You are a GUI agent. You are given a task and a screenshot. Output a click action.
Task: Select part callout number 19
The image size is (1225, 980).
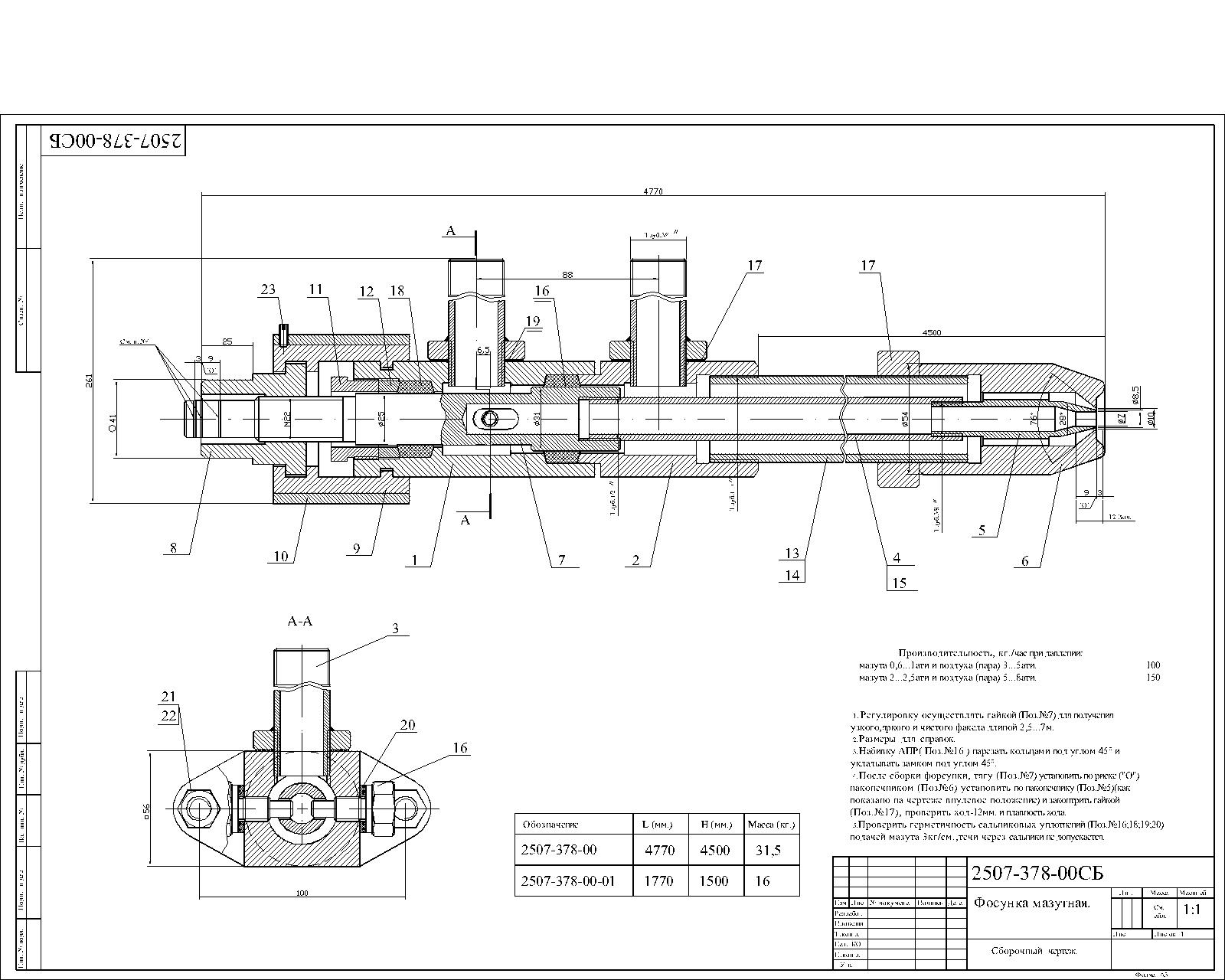533,320
